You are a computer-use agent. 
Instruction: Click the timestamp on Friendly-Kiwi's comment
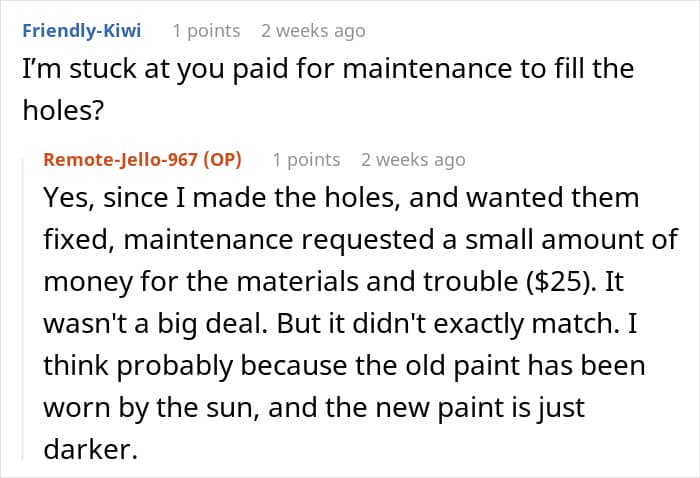[x=313, y=31]
